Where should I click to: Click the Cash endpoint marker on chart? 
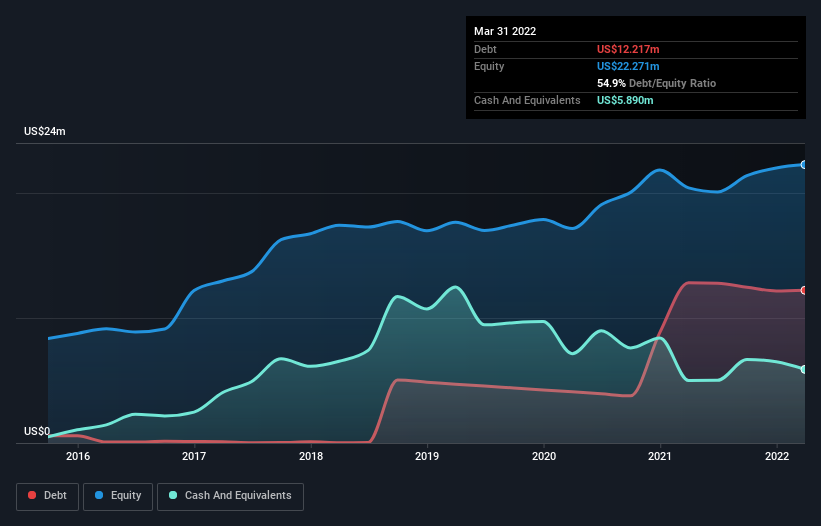[x=804, y=370]
